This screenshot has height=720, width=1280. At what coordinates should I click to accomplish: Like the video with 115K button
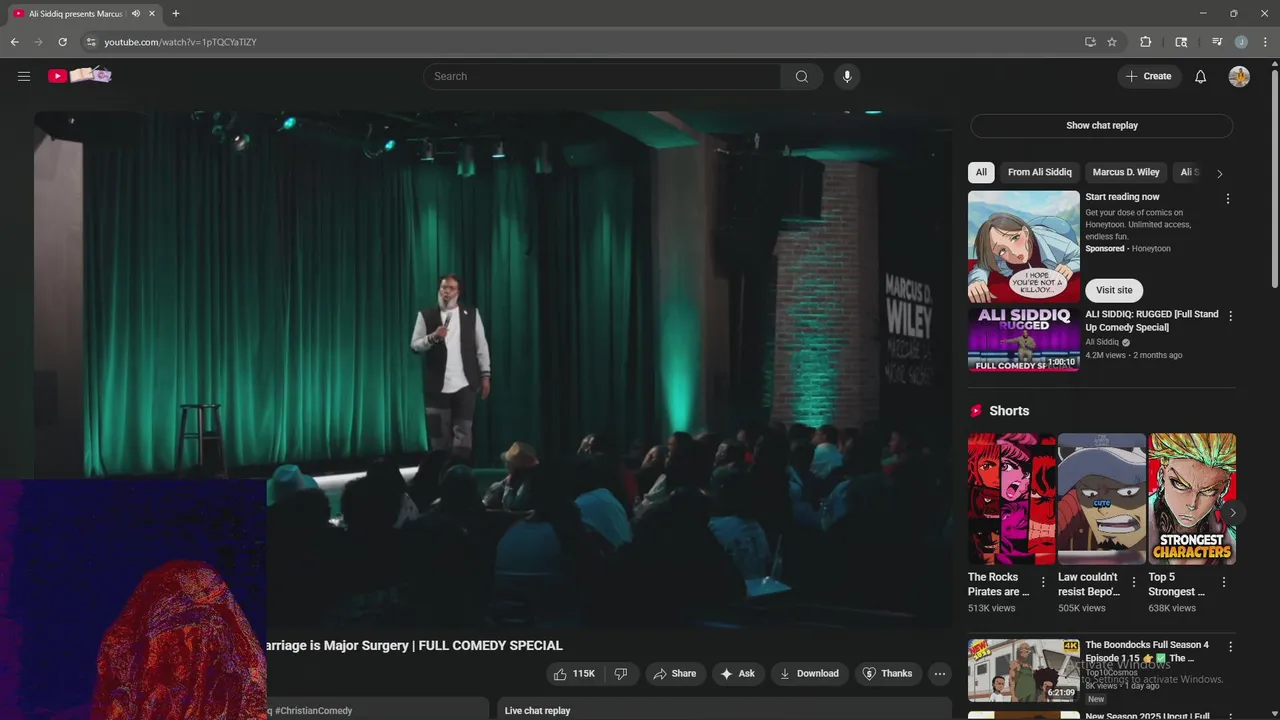tap(575, 674)
